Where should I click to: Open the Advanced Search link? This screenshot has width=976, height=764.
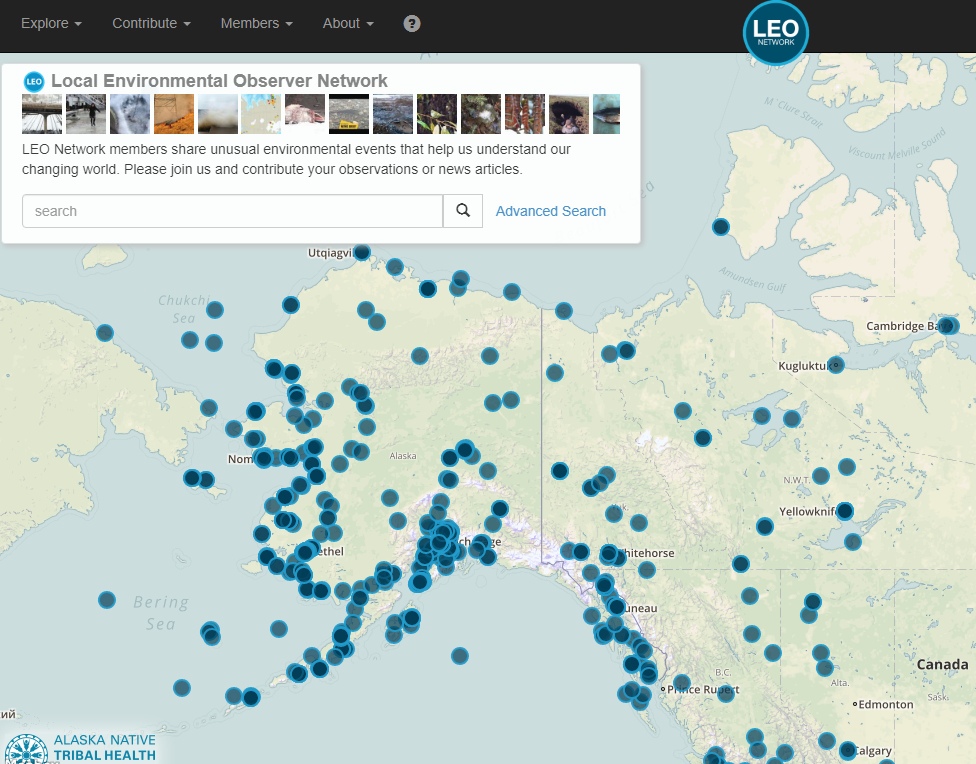[550, 211]
